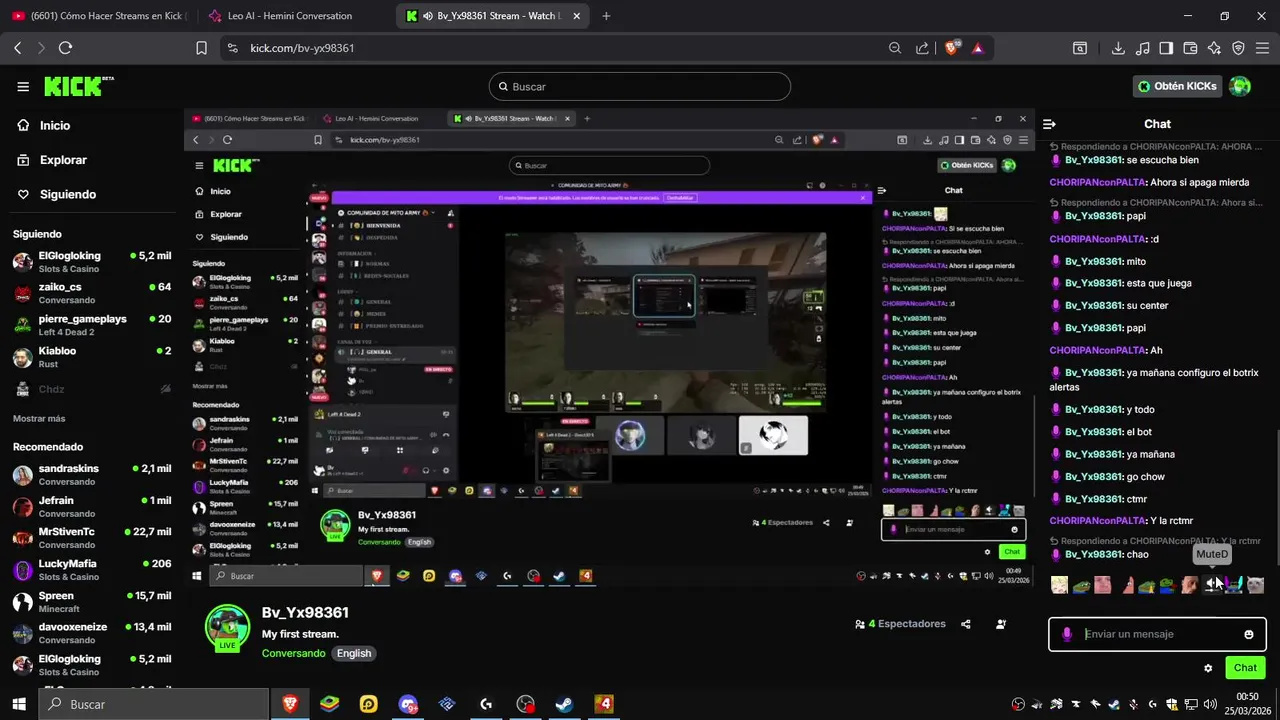The width and height of the screenshot is (1280, 720).
Task: Open Brave VPN shield icon
Action: [1238, 48]
